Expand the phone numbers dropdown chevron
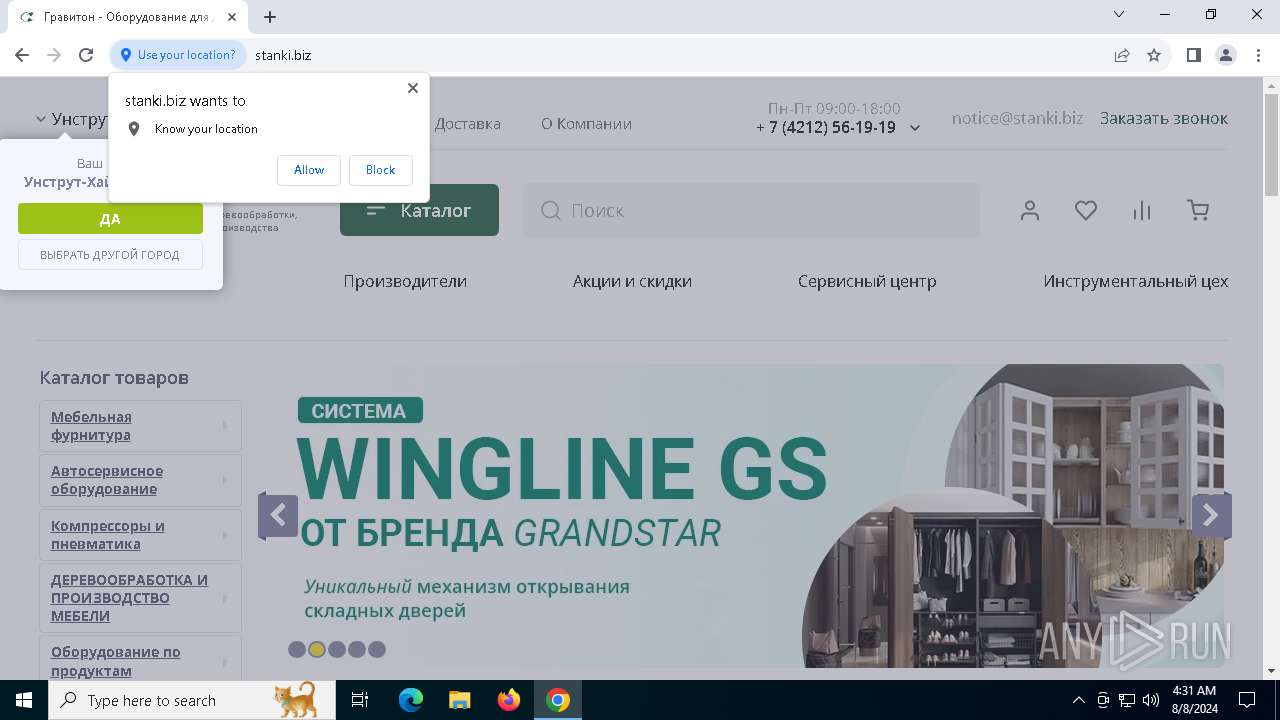 [915, 128]
